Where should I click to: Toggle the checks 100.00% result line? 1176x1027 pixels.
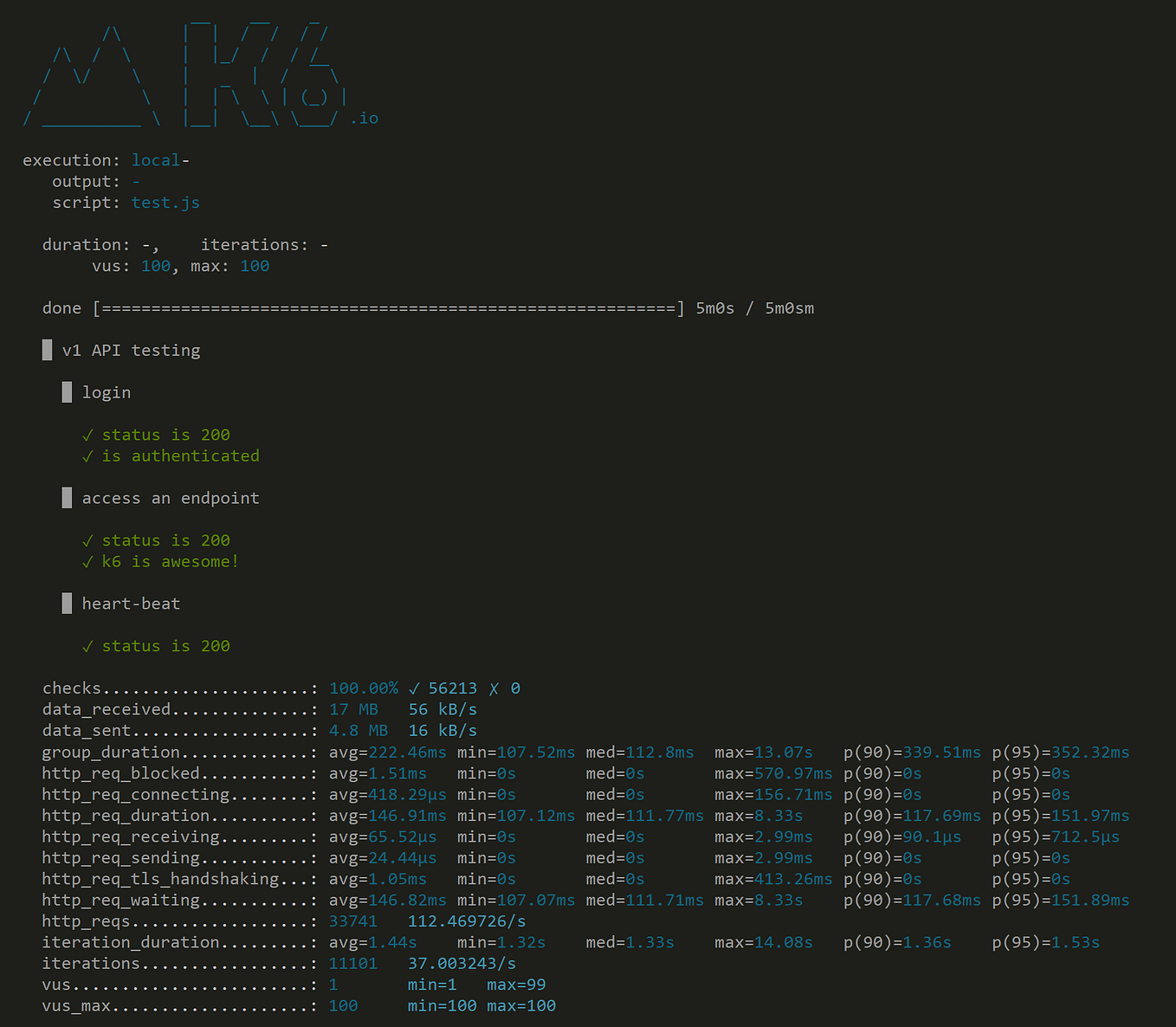pyautogui.click(x=364, y=688)
